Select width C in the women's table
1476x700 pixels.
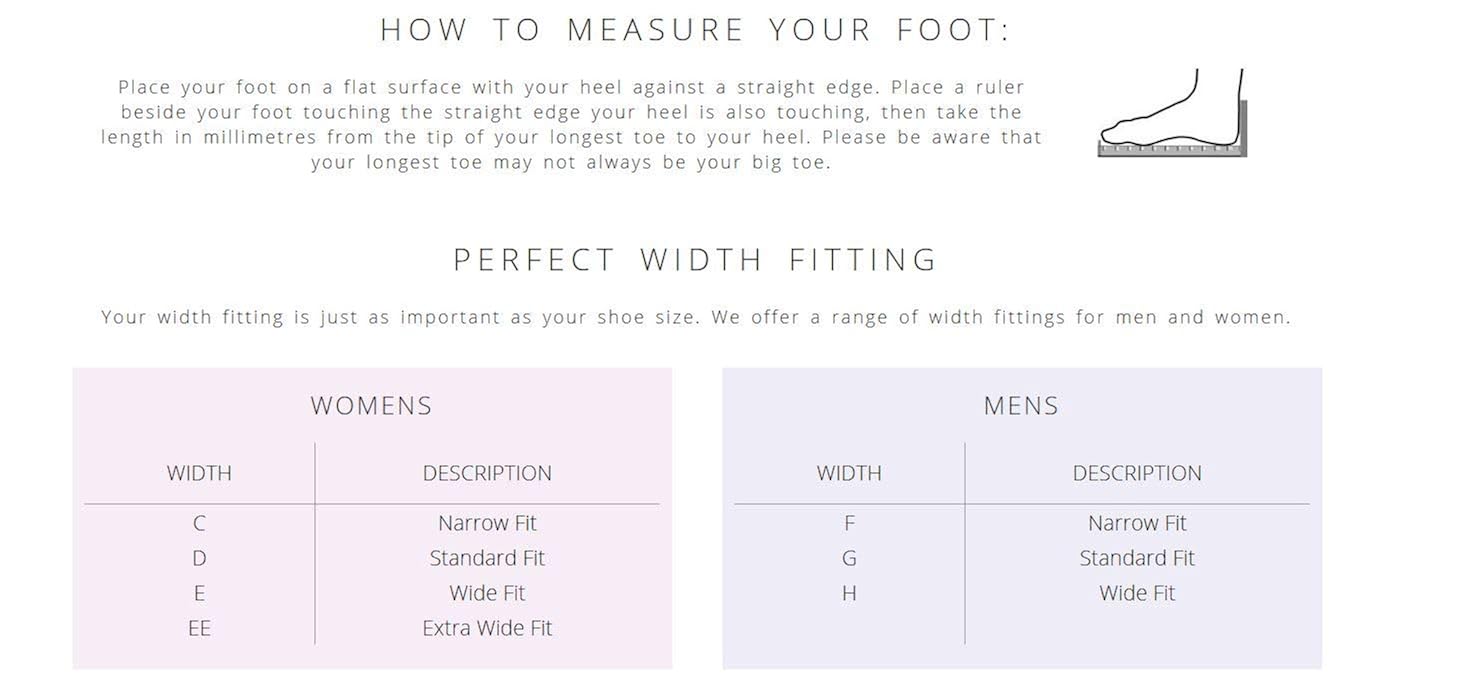199,523
